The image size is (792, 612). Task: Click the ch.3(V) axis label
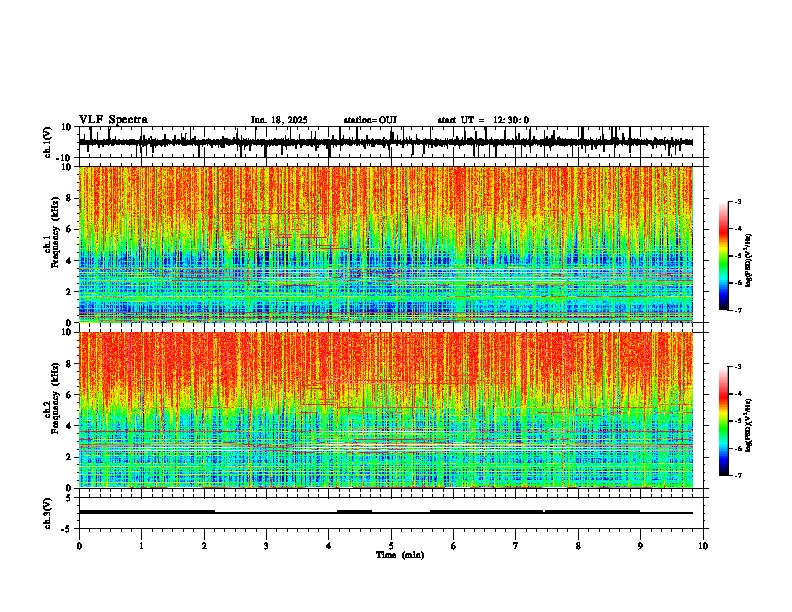[48, 513]
